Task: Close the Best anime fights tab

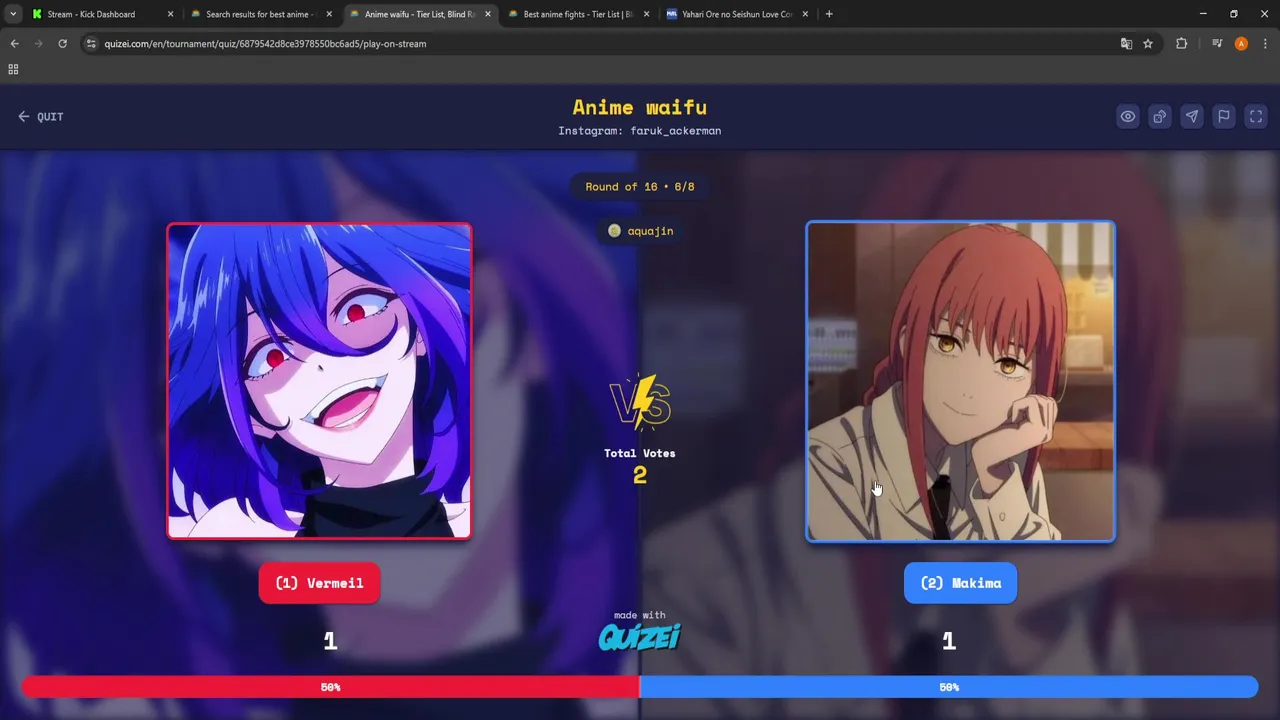Action: [x=646, y=14]
